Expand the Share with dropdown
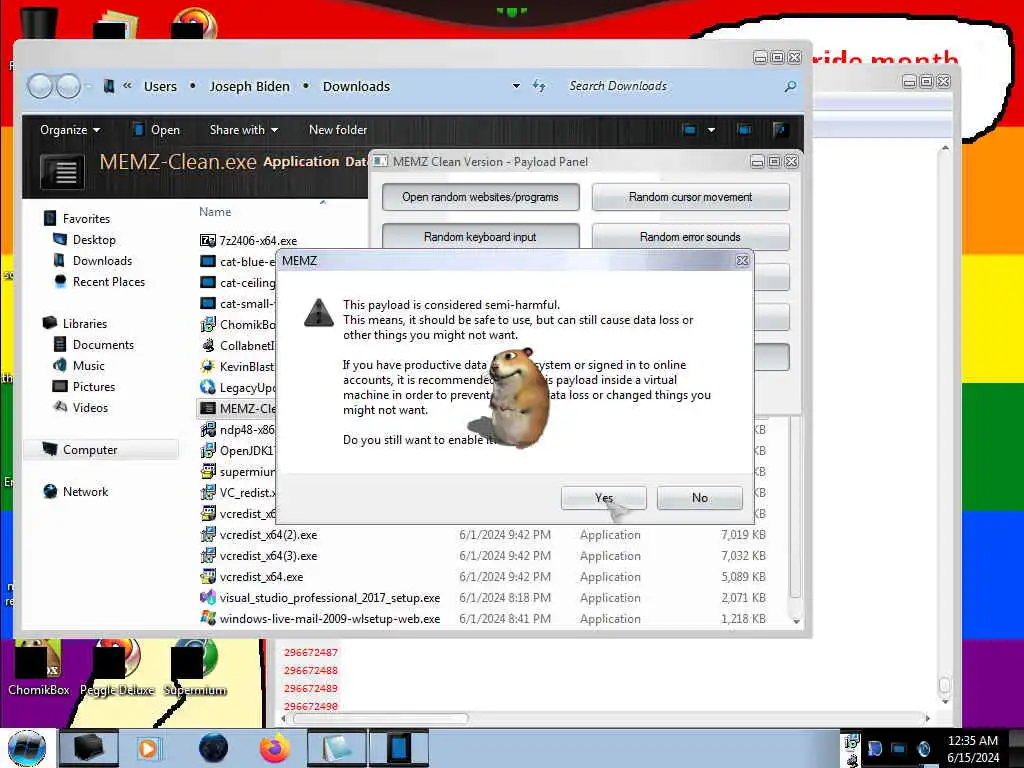Viewport: 1024px width, 768px height. (244, 130)
